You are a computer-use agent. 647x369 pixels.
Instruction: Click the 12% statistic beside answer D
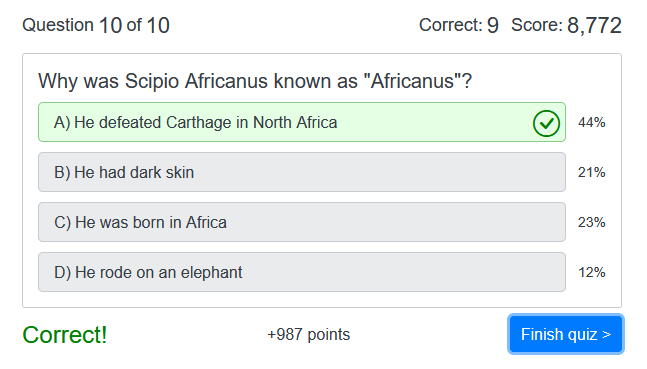coord(591,272)
